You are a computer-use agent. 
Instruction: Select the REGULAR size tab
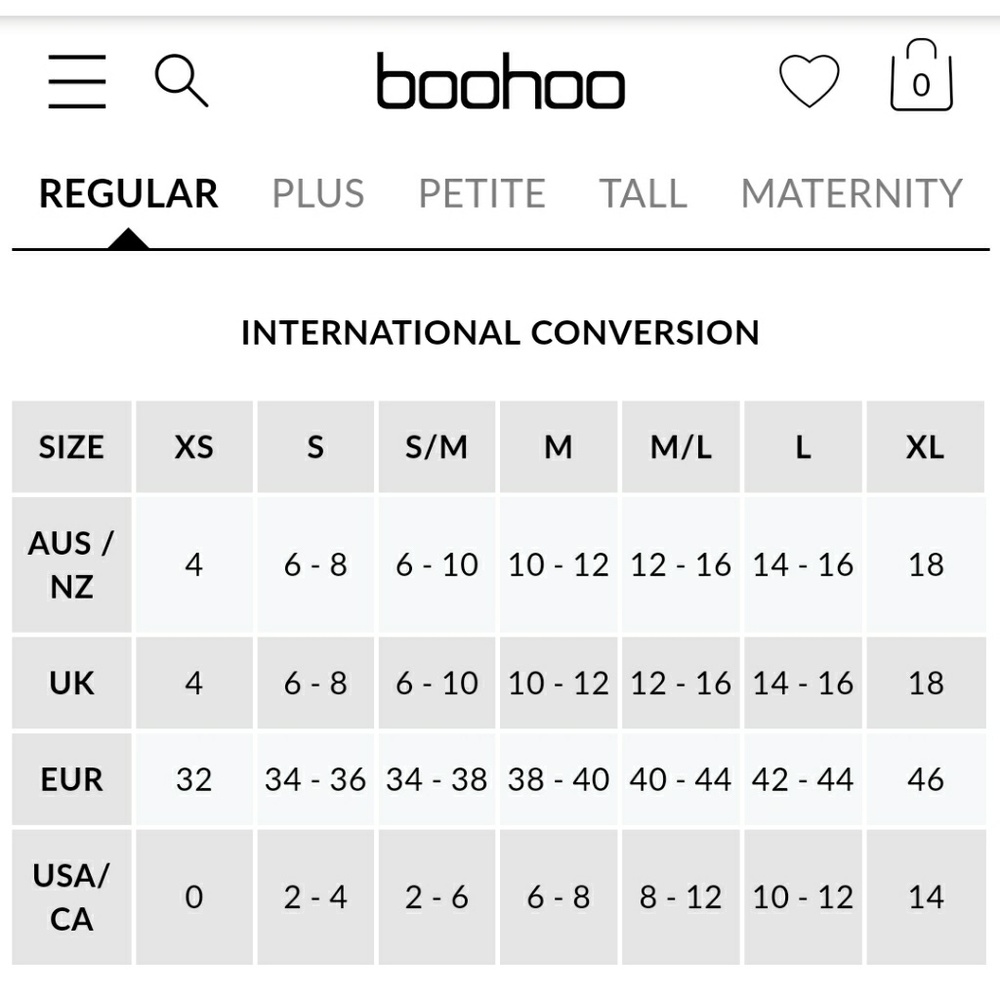click(x=128, y=193)
